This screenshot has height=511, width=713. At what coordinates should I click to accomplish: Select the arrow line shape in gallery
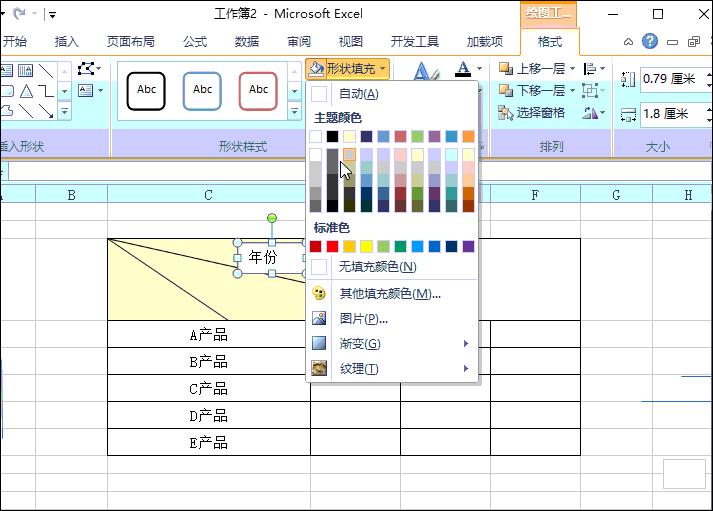(46, 111)
